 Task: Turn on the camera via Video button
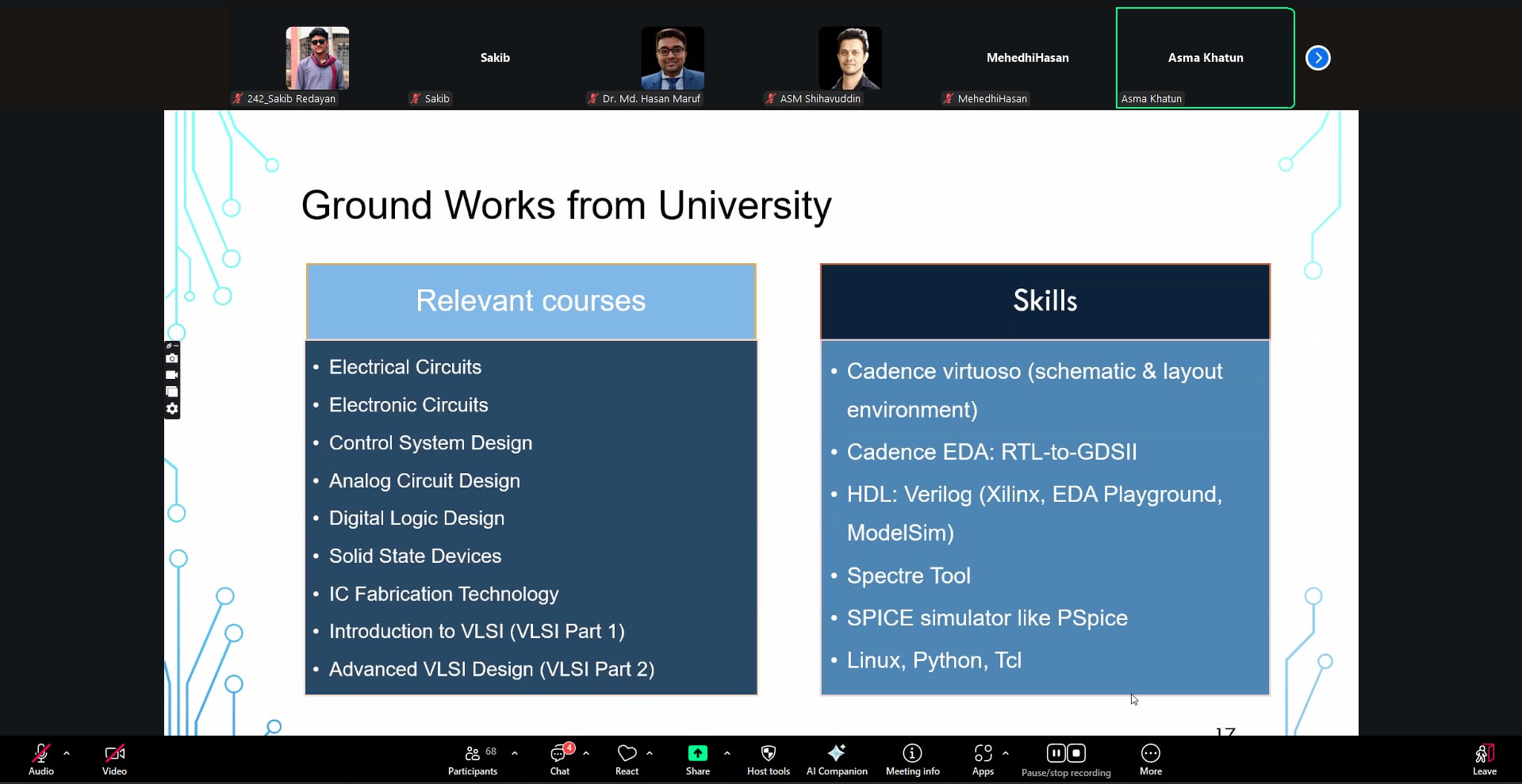(x=114, y=758)
